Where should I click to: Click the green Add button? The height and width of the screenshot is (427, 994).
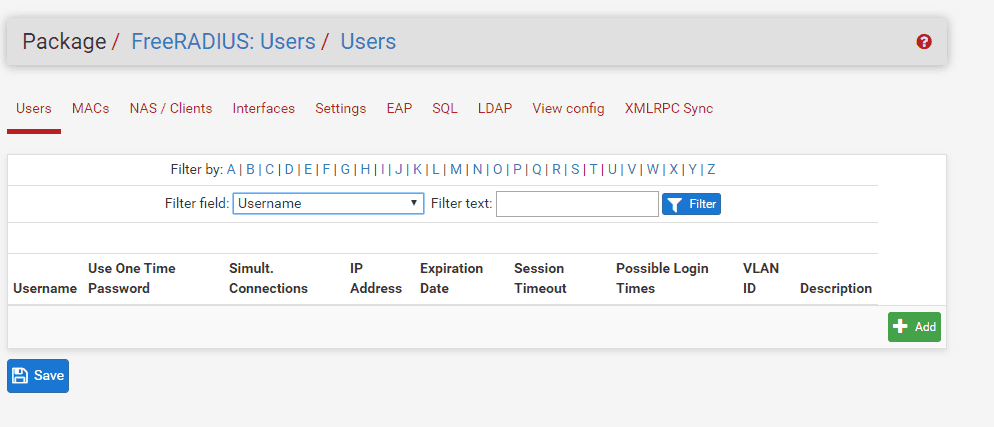[x=914, y=327]
